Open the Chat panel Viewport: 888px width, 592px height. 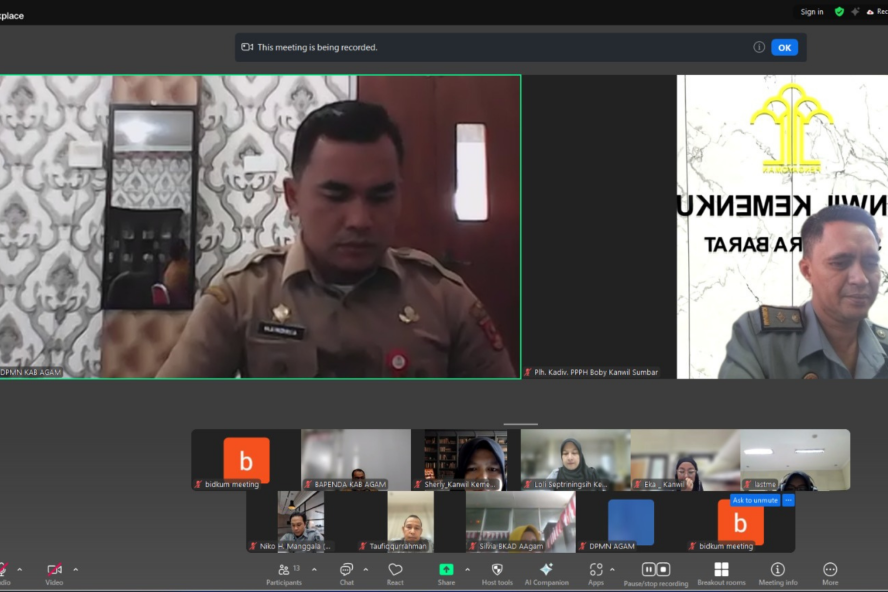[x=346, y=571]
